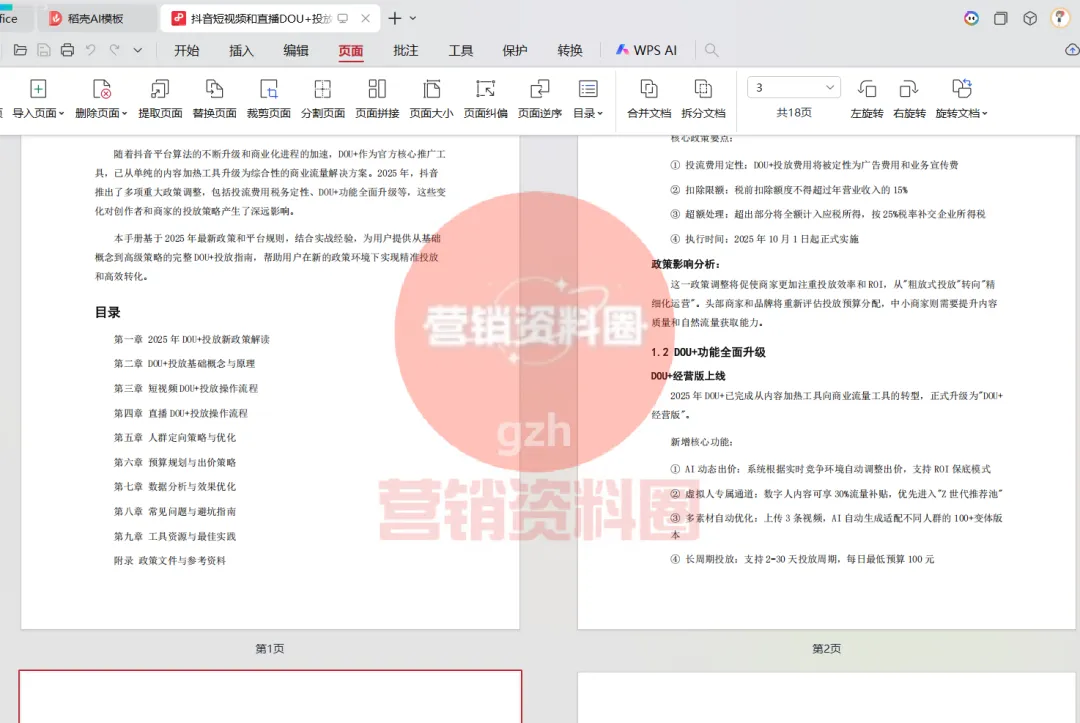Close the 抖音短视频 document tab

pyautogui.click(x=366, y=19)
